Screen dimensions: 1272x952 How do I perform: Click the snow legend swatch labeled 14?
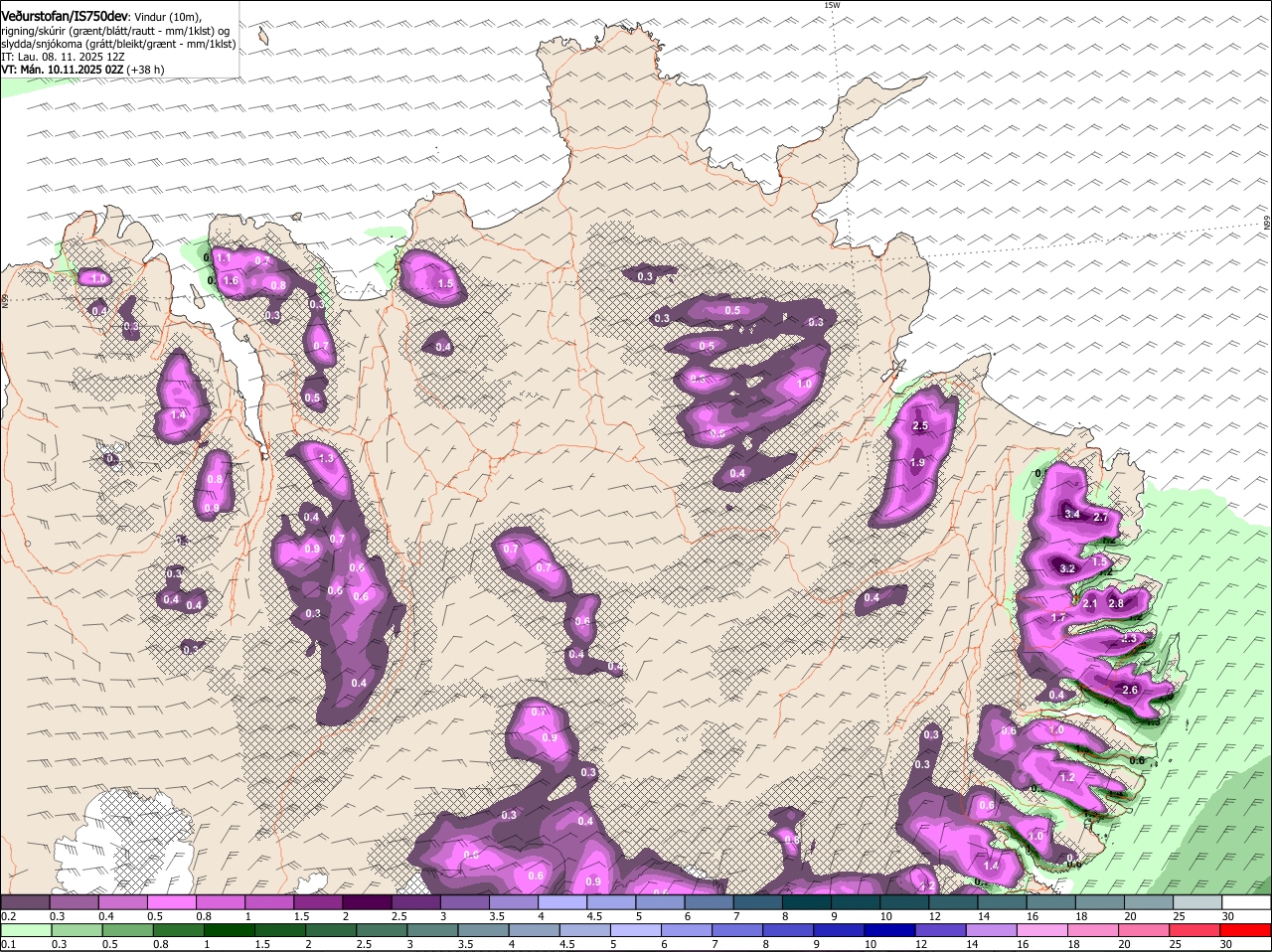point(1002,902)
